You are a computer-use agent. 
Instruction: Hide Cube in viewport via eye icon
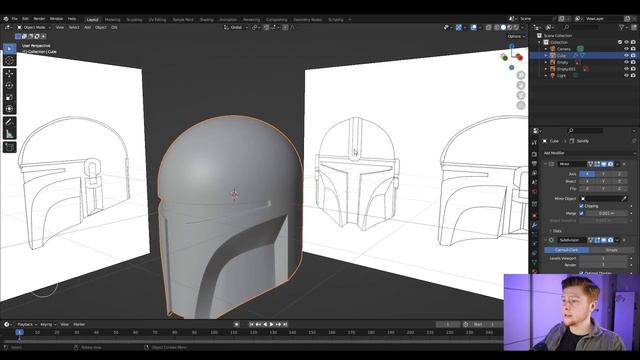pyautogui.click(x=627, y=55)
